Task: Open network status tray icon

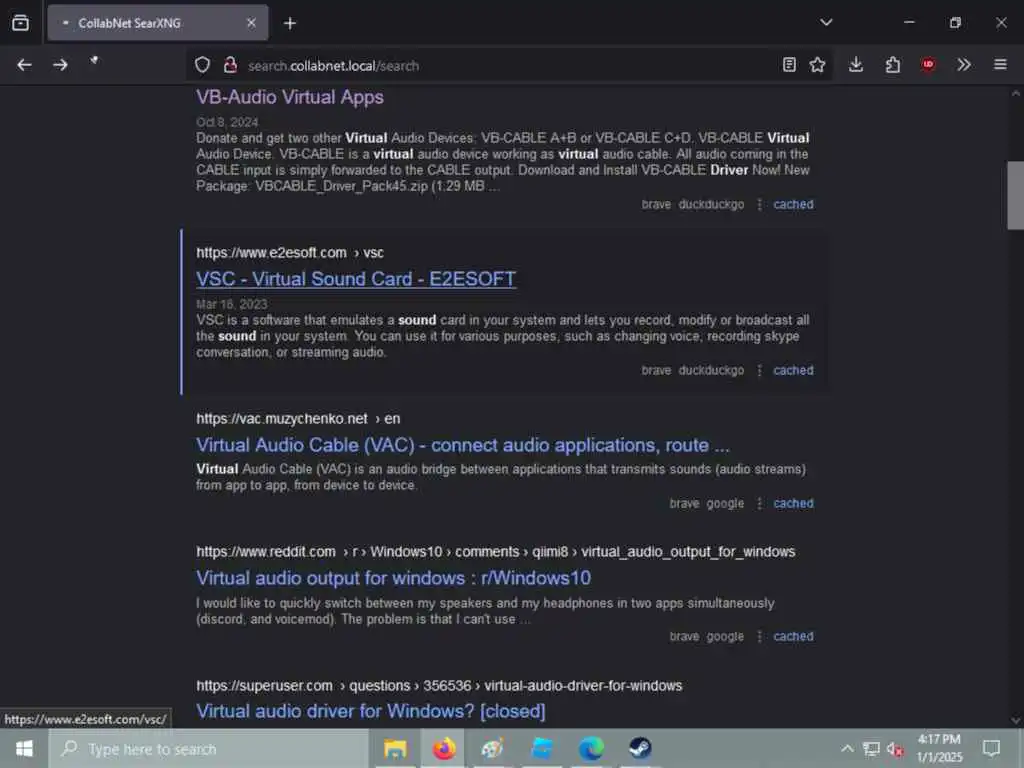Action: pos(871,749)
